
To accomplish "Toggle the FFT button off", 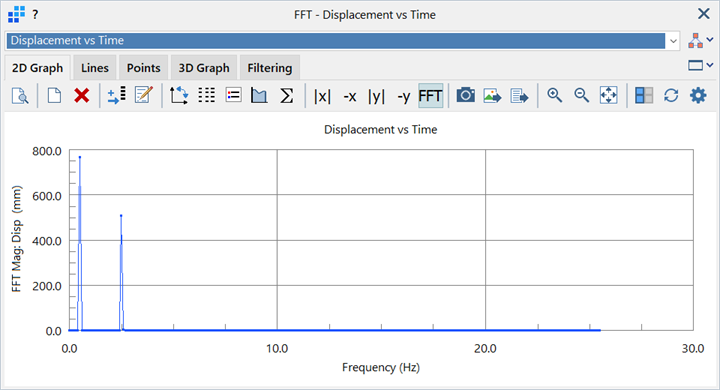I will coord(430,96).
